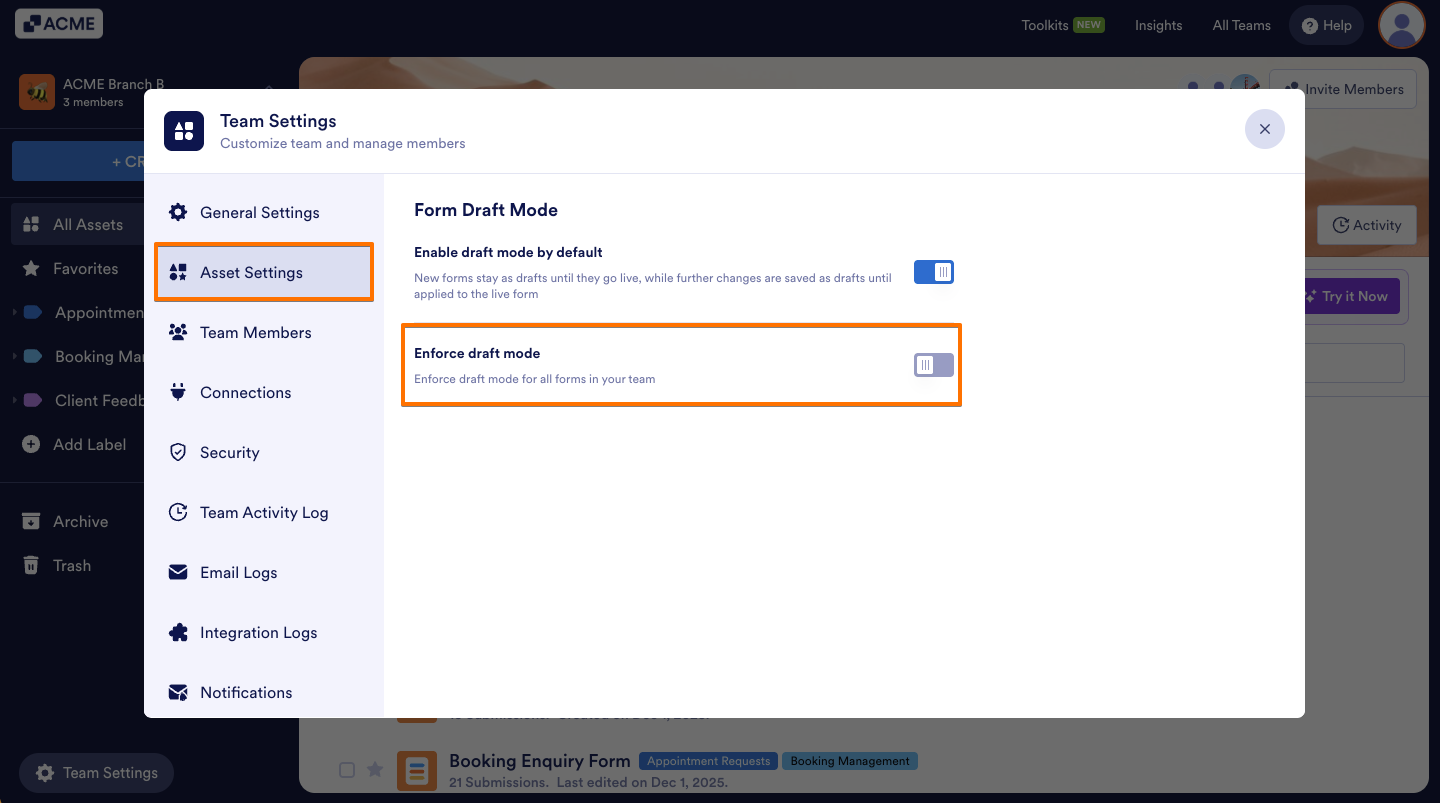Screen dimensions: 1440x803
Task: Expand the Booking Management label in sidebar
Action: click(x=15, y=356)
